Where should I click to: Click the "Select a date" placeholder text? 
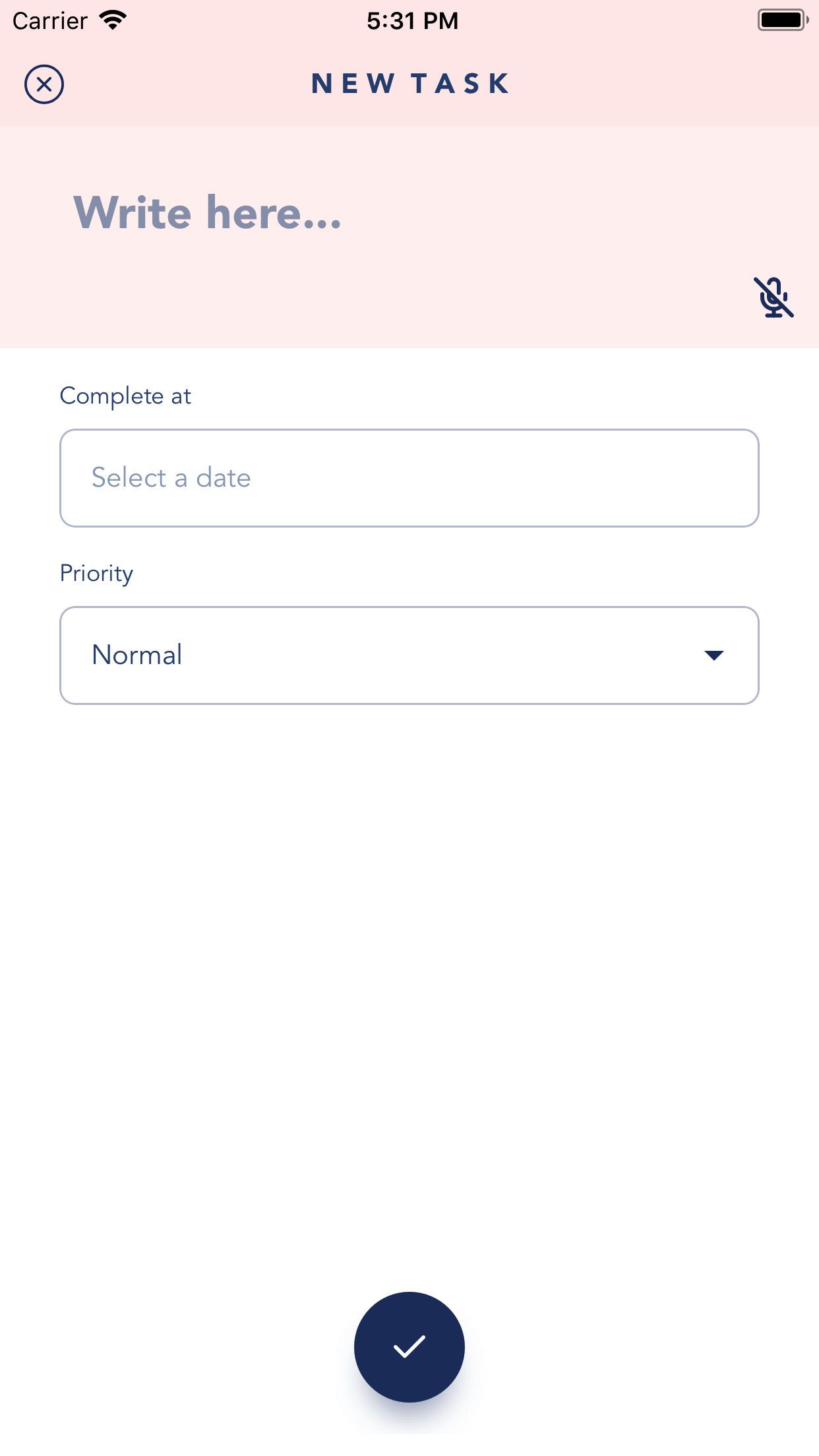(171, 478)
